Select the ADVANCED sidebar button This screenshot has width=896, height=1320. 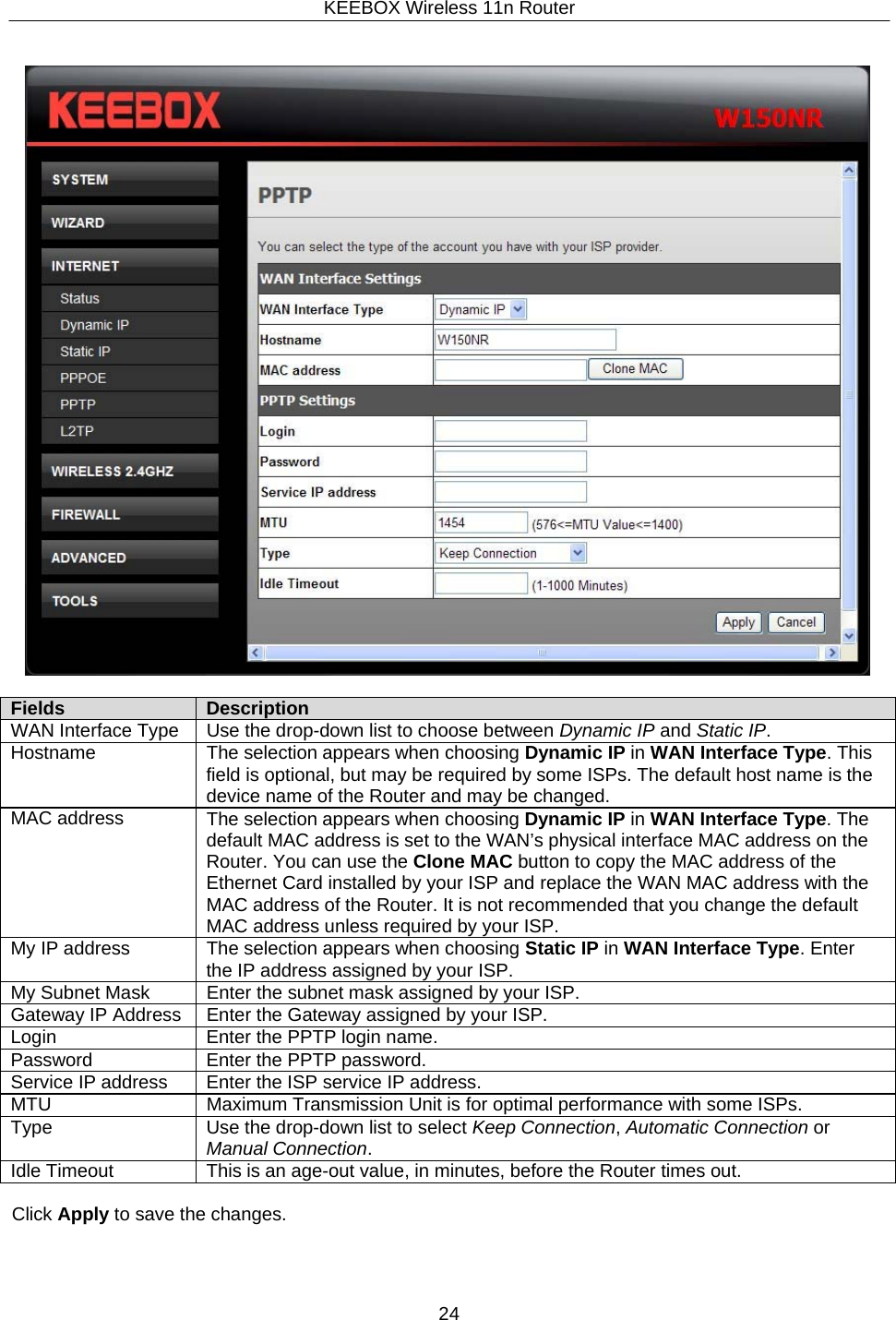pyautogui.click(x=129, y=558)
